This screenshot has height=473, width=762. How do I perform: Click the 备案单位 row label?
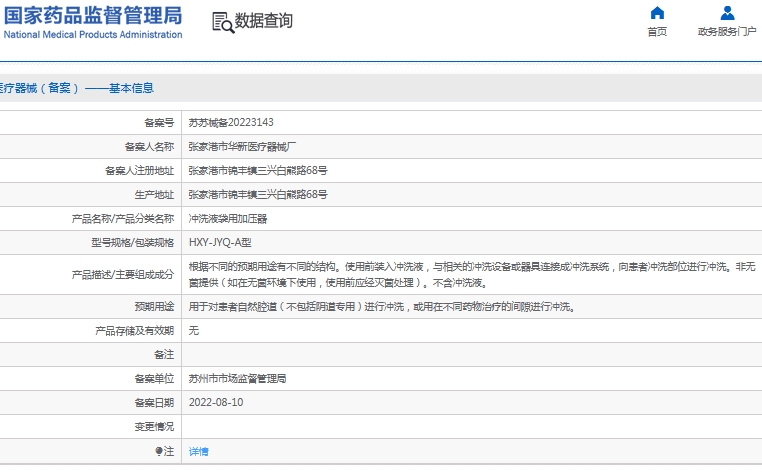[154, 379]
